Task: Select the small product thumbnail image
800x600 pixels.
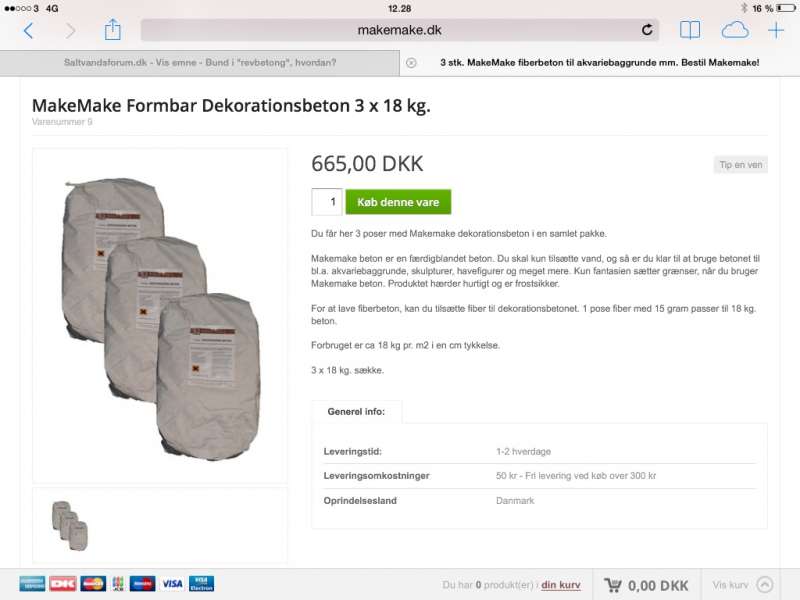Action: click(70, 526)
